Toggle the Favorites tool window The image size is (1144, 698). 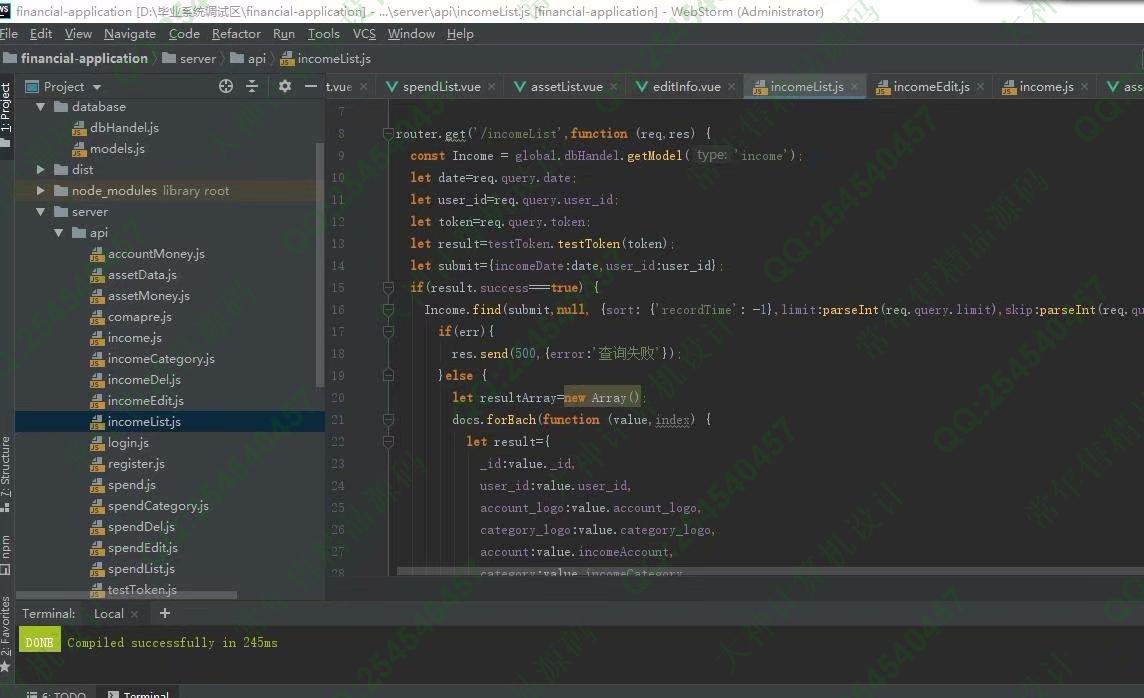tap(6, 633)
